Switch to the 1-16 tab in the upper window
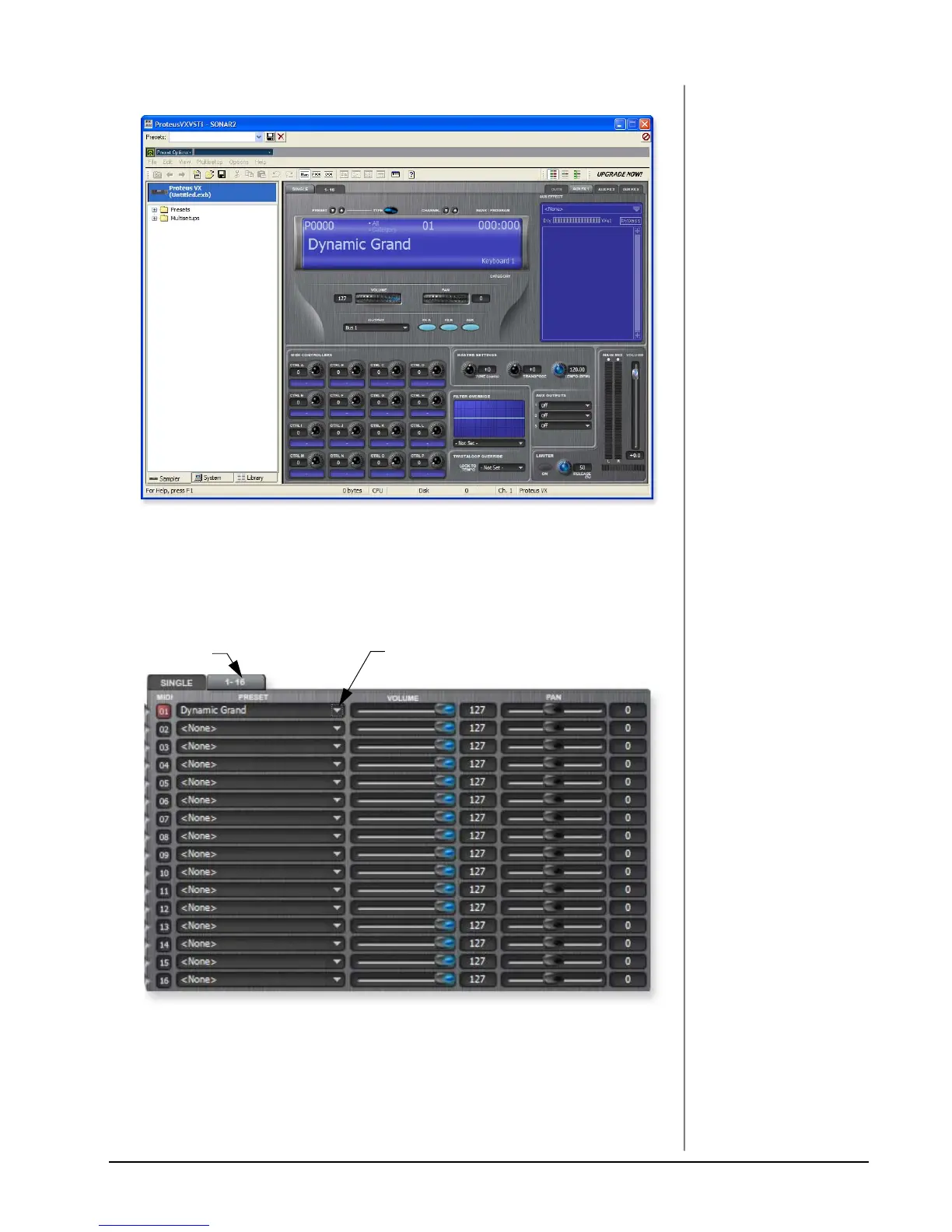 (330, 189)
